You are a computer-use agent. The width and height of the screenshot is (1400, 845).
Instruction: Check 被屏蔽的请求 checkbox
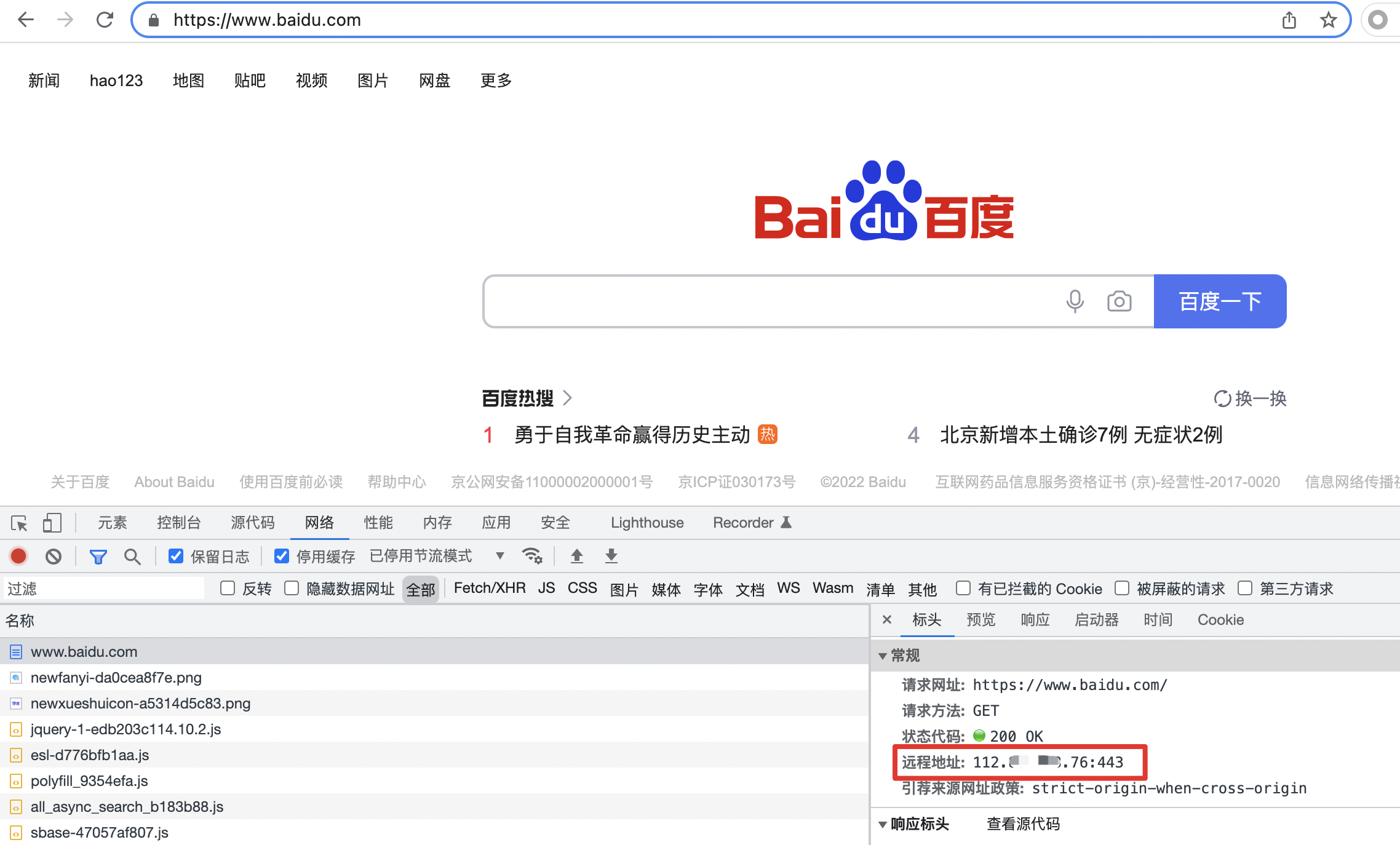tap(1122, 588)
